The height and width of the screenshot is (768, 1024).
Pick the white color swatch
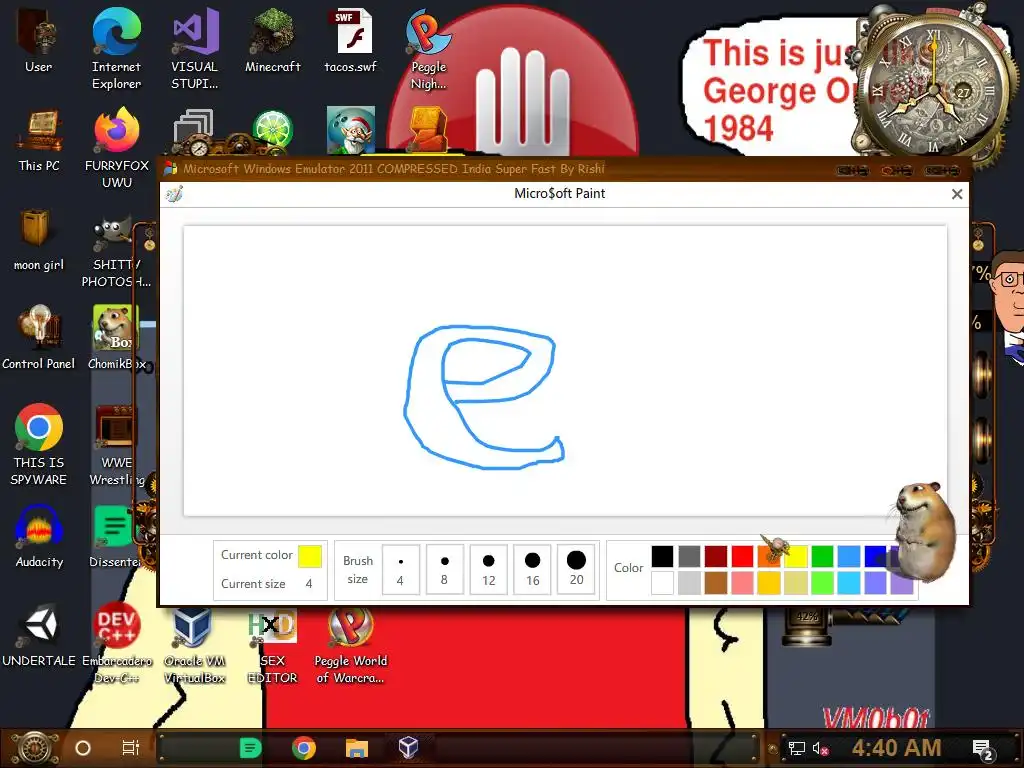(662, 583)
